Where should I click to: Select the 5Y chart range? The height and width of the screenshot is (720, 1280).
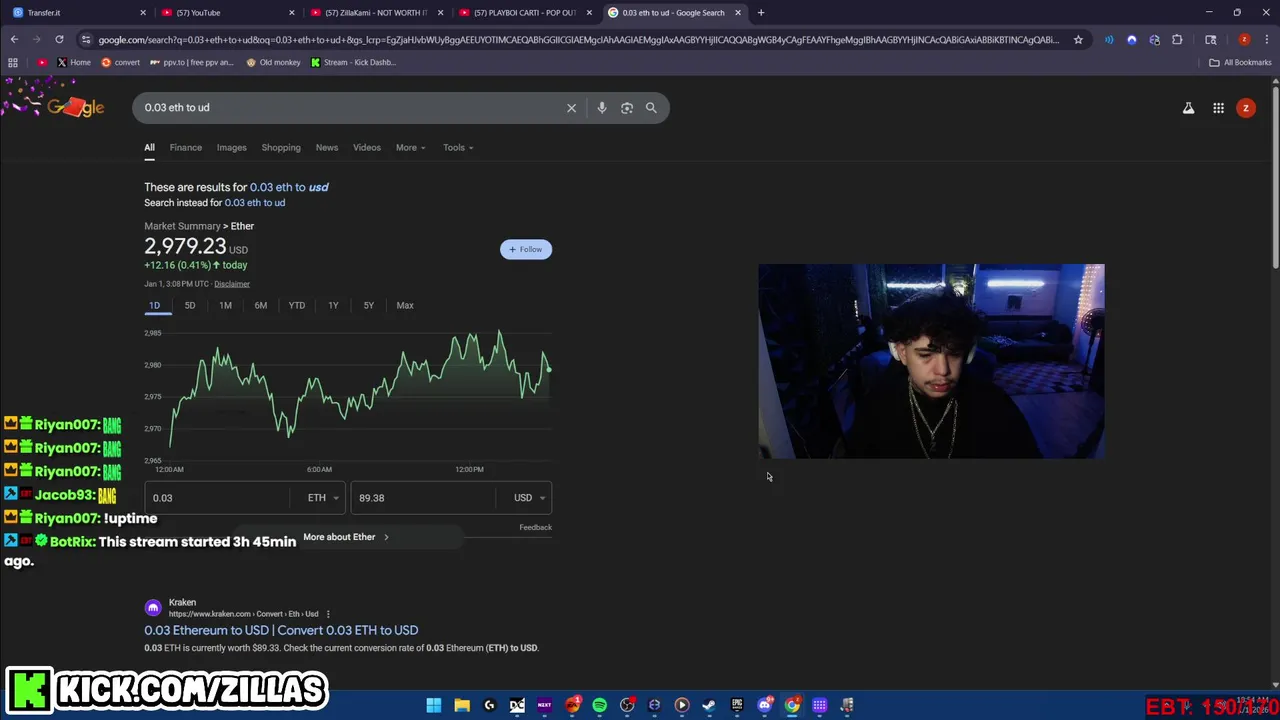click(x=369, y=305)
